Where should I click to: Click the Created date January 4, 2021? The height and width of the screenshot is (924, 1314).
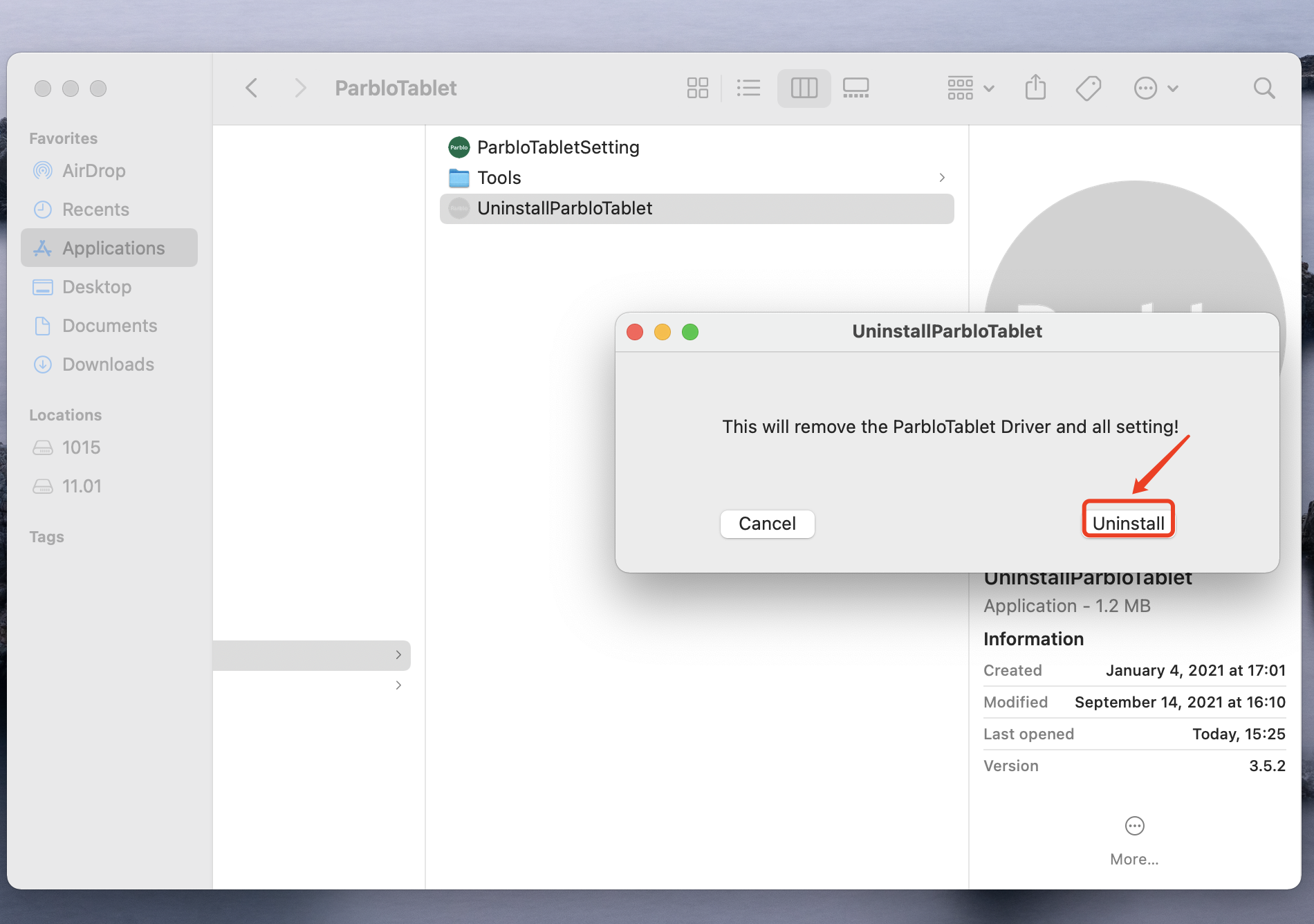(1195, 670)
